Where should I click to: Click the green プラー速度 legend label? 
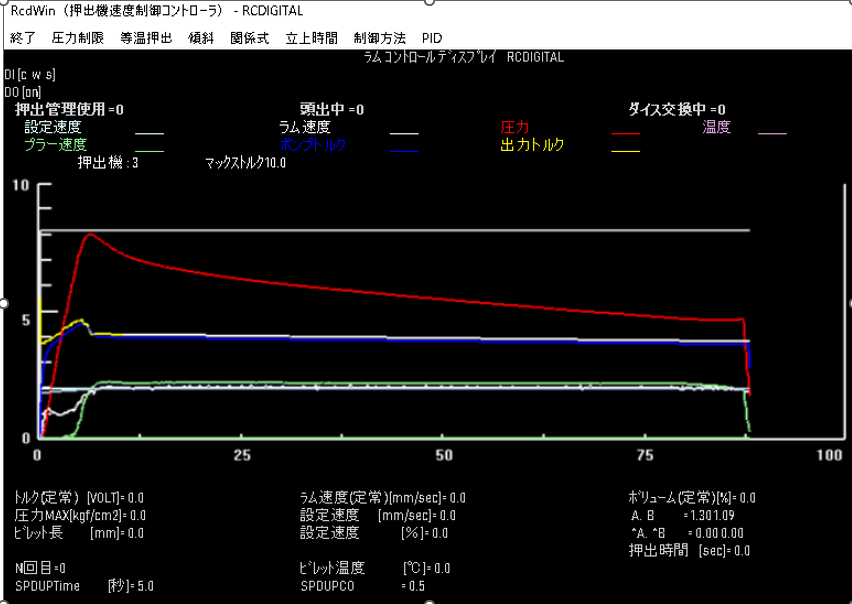[54, 145]
